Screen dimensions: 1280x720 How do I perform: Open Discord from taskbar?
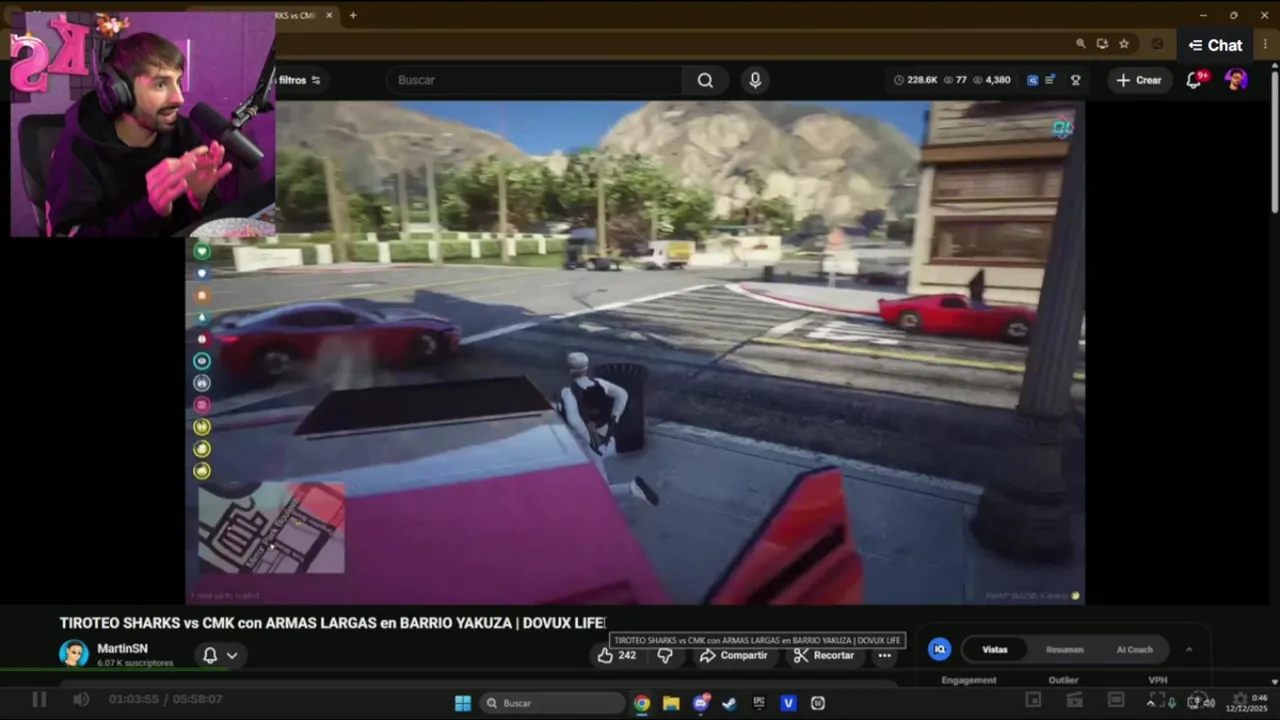click(x=700, y=703)
